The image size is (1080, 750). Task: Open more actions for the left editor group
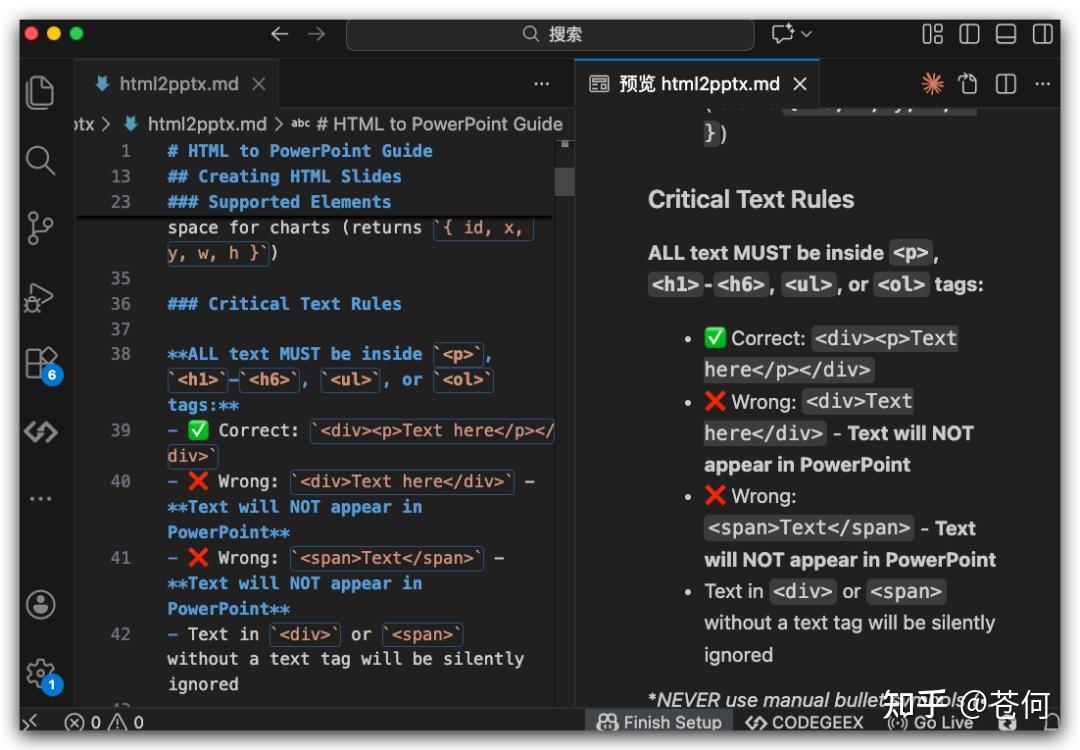541,84
